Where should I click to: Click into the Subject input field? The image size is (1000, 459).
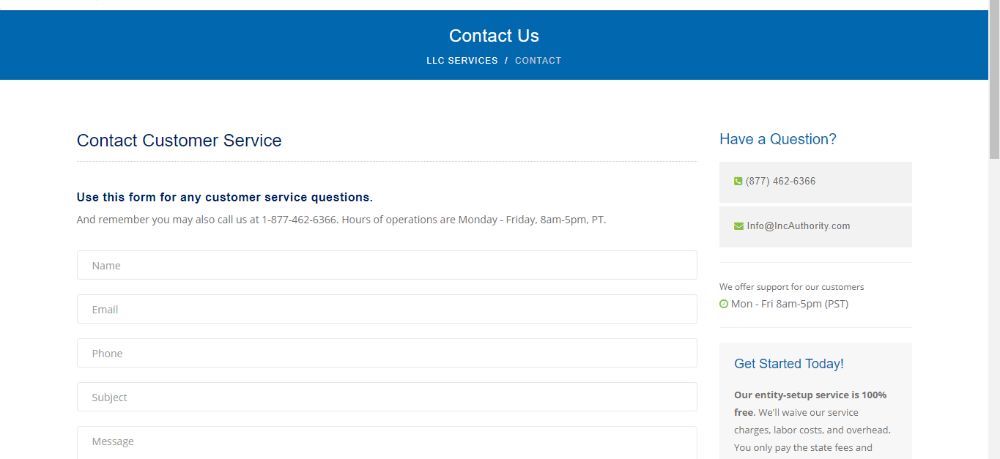(x=387, y=397)
